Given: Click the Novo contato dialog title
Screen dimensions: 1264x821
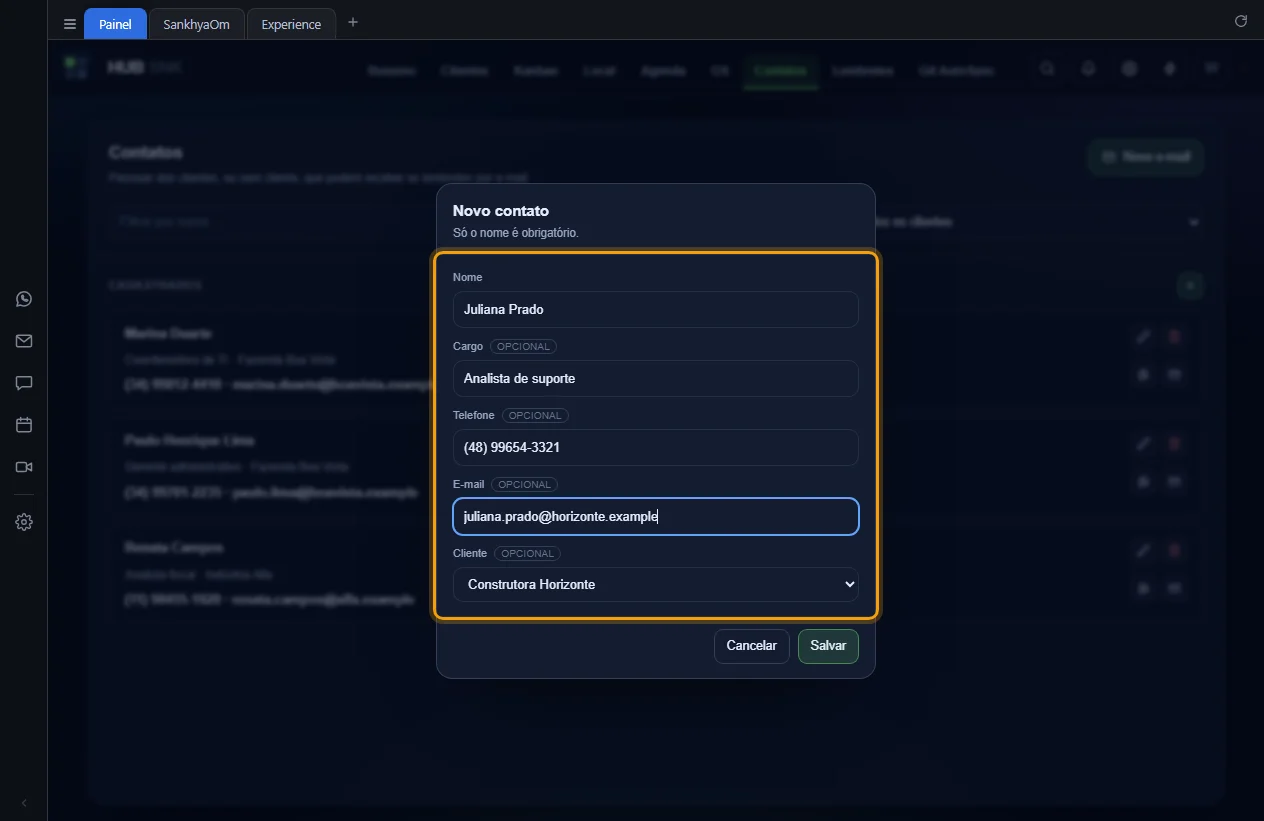Looking at the screenshot, I should [501, 211].
